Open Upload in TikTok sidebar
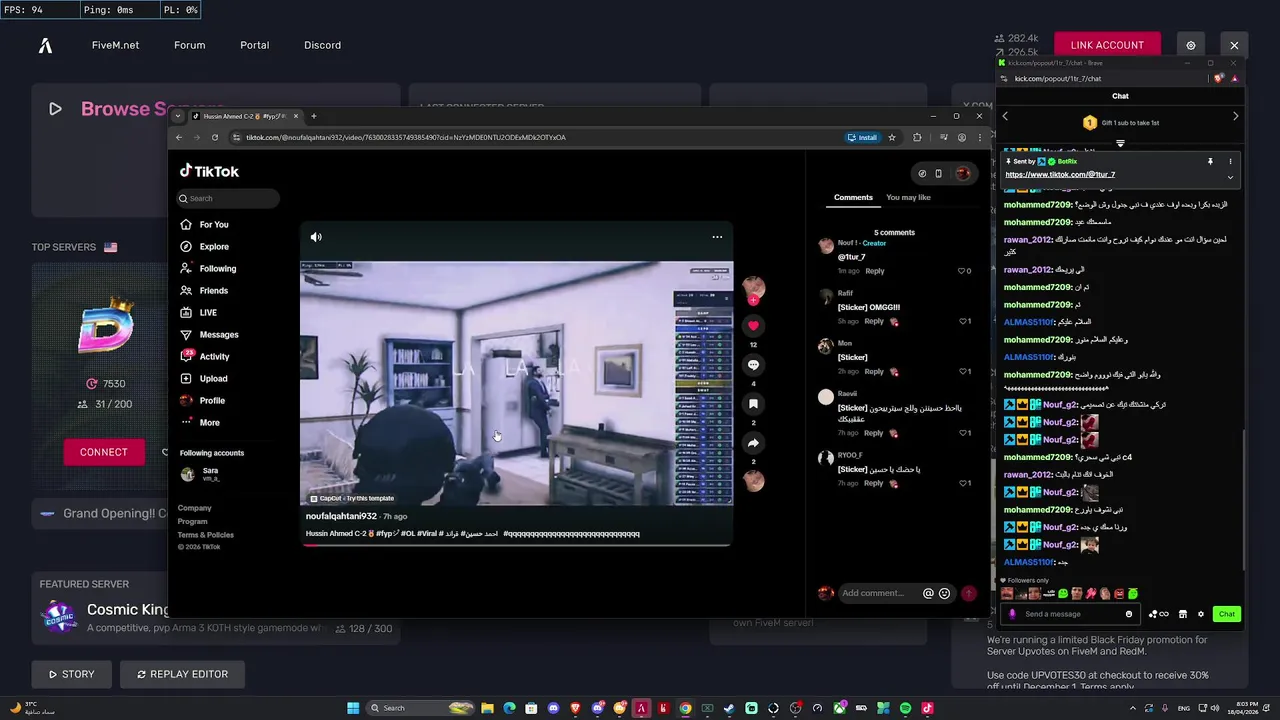 coord(204,379)
